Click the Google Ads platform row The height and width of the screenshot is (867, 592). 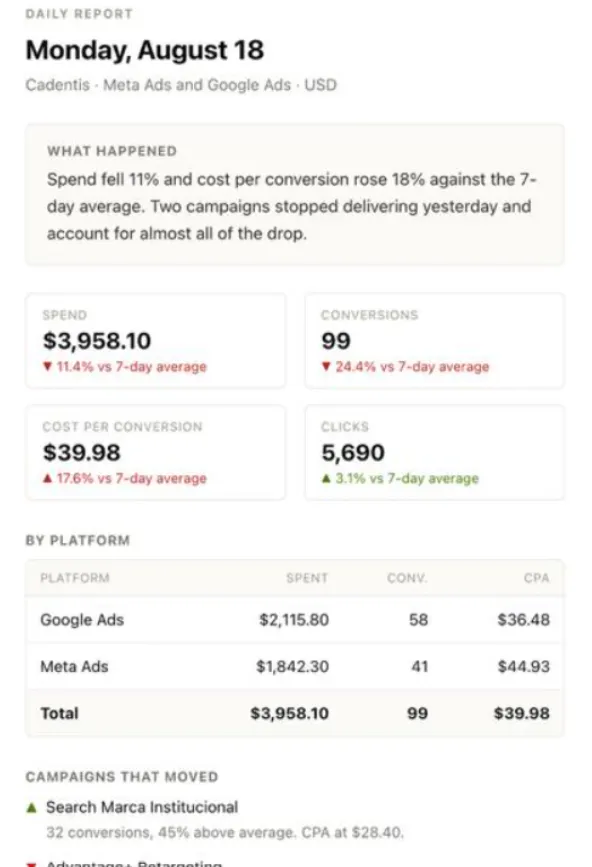coord(295,620)
